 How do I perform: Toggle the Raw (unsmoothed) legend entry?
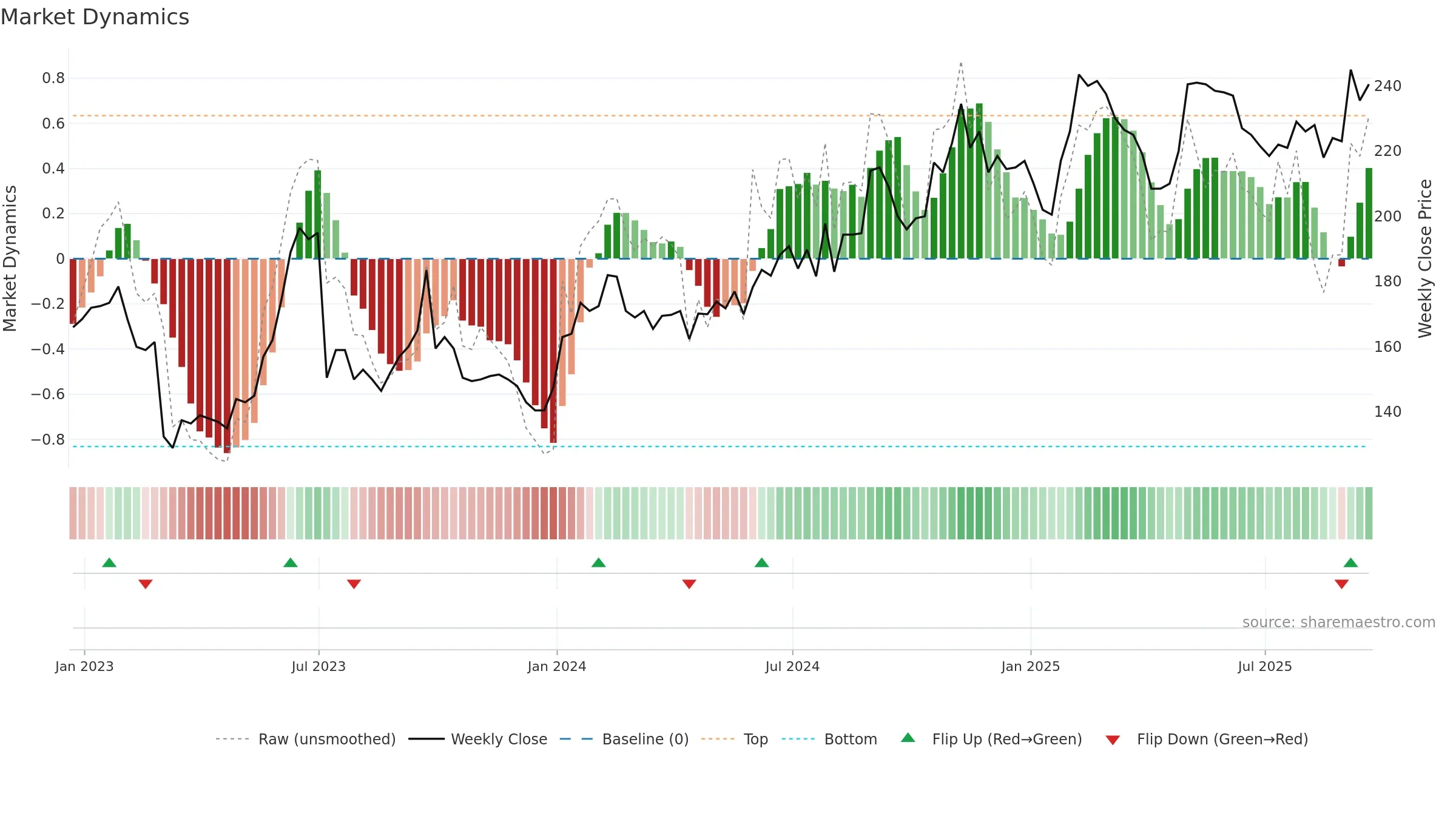click(x=305, y=739)
